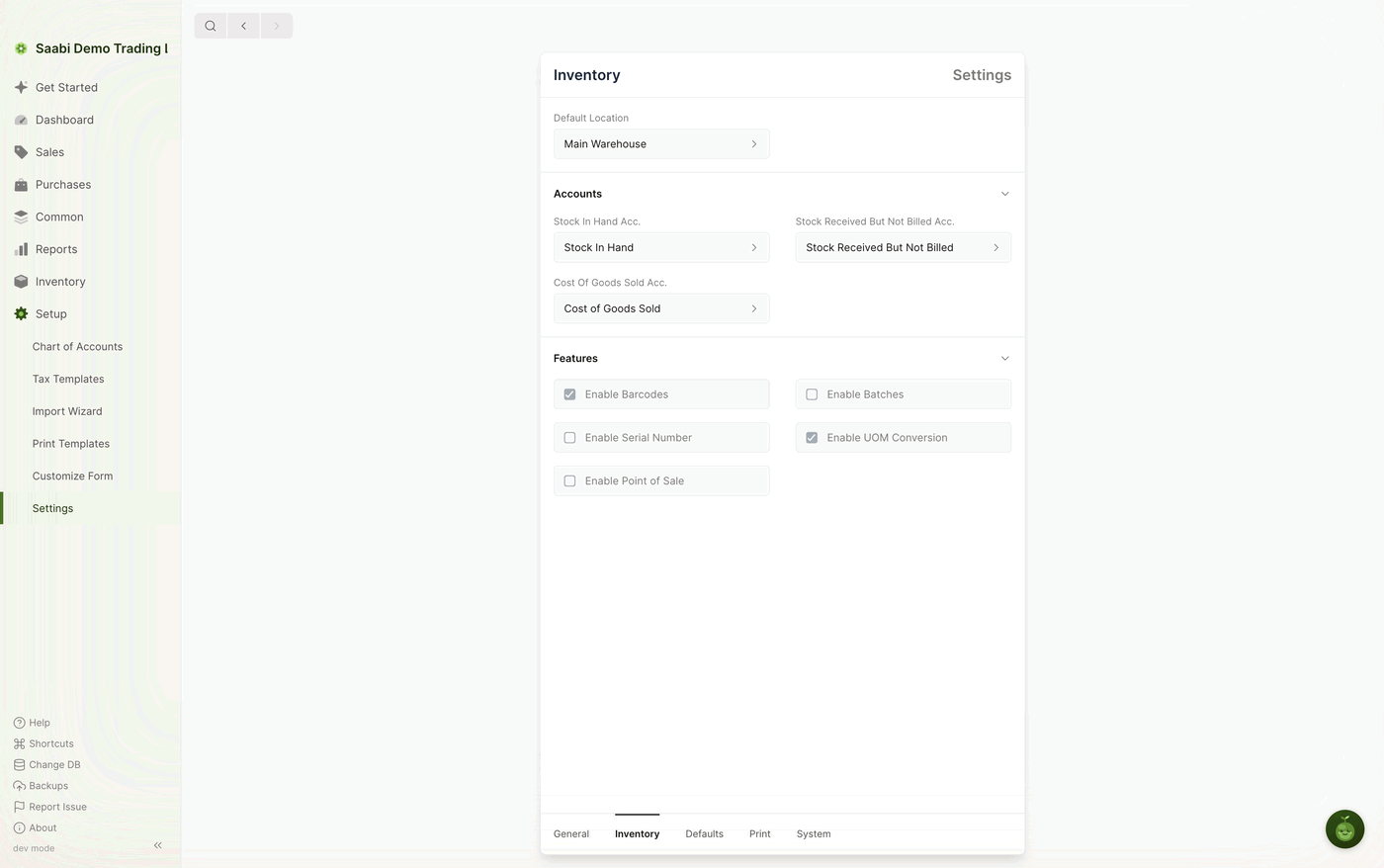Switch to the General tab

(x=571, y=834)
